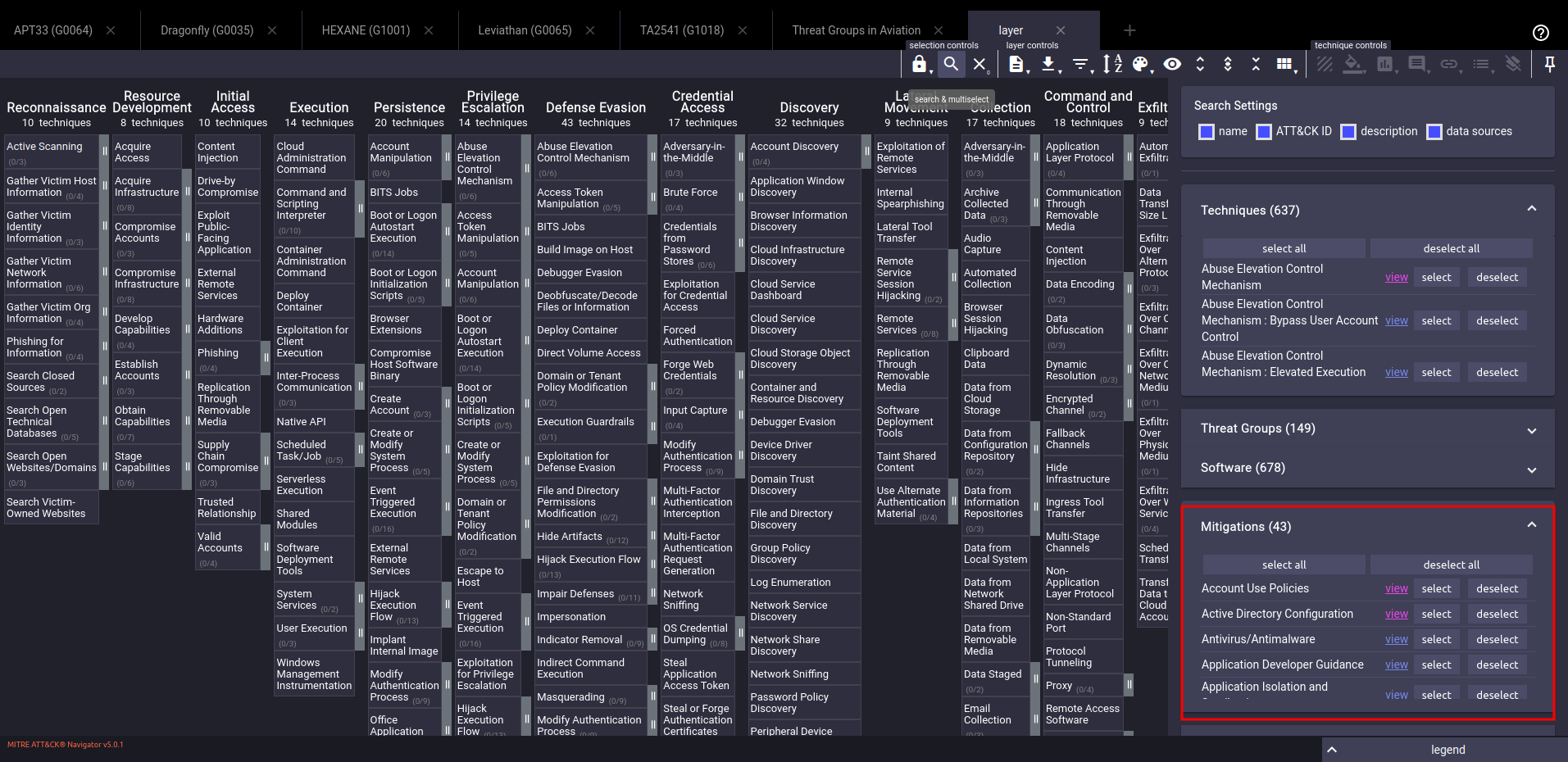1568x762 pixels.
Task: Click view link for Antivirus/Antimalware mitigation
Action: point(1396,639)
